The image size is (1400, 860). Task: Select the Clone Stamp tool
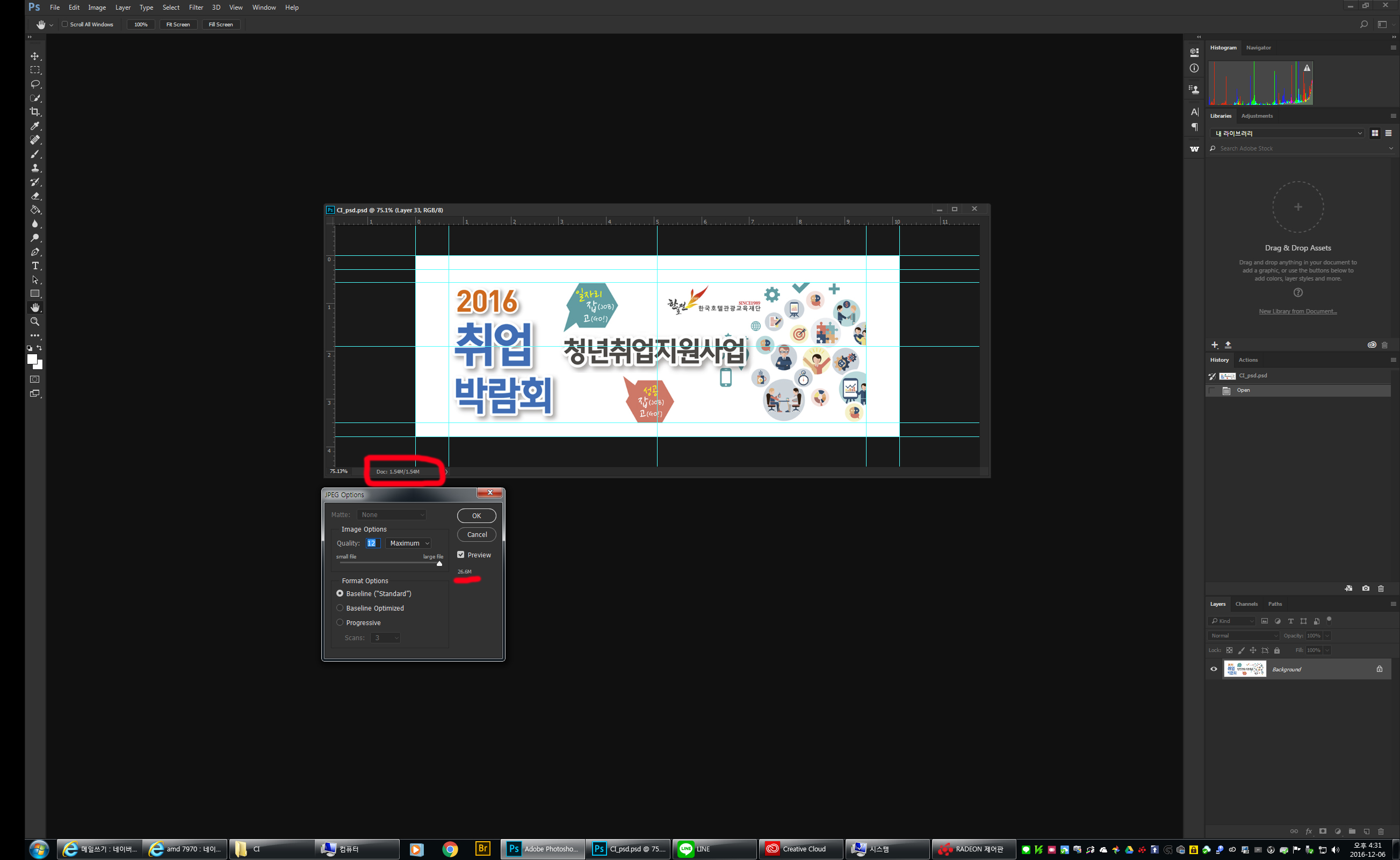(x=35, y=168)
